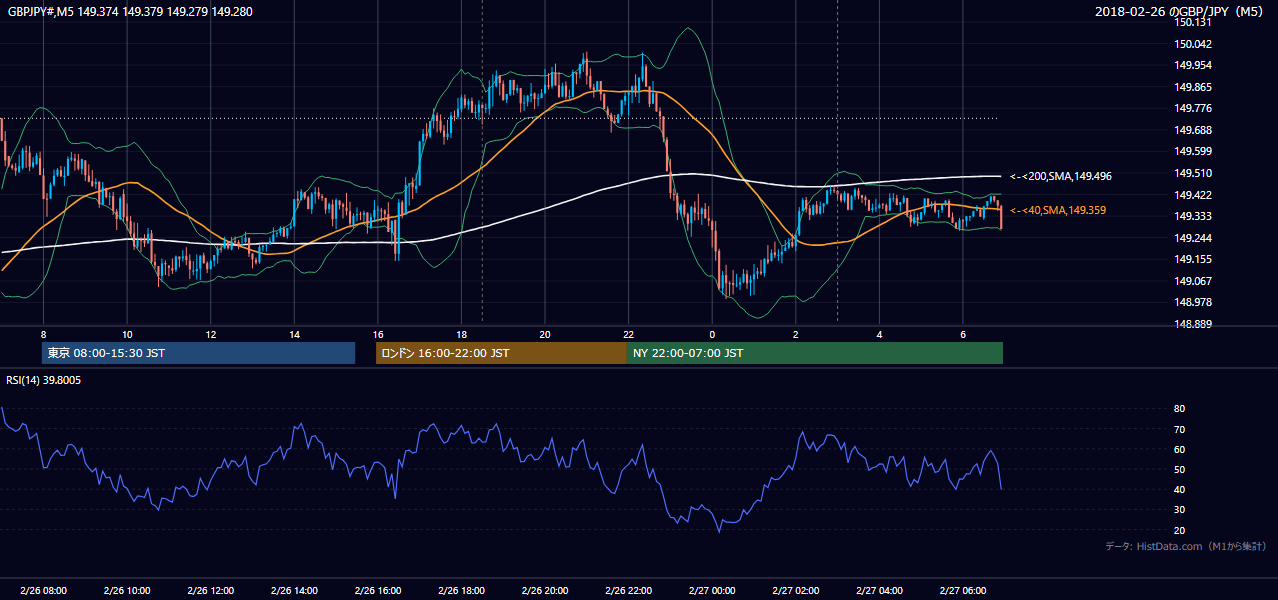The width and height of the screenshot is (1278, 600).
Task: Click hour tick '0' under the price chart
Action: pos(712,334)
